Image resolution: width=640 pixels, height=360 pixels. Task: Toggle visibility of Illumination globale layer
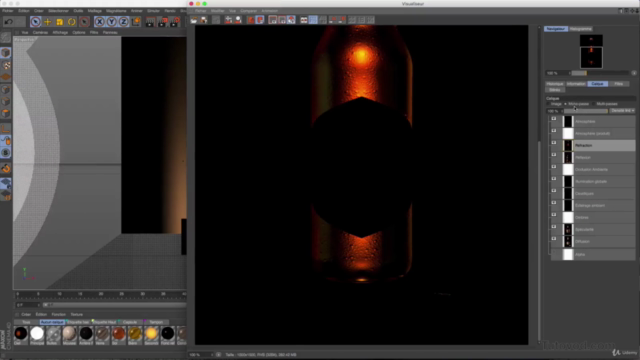[x=554, y=179]
